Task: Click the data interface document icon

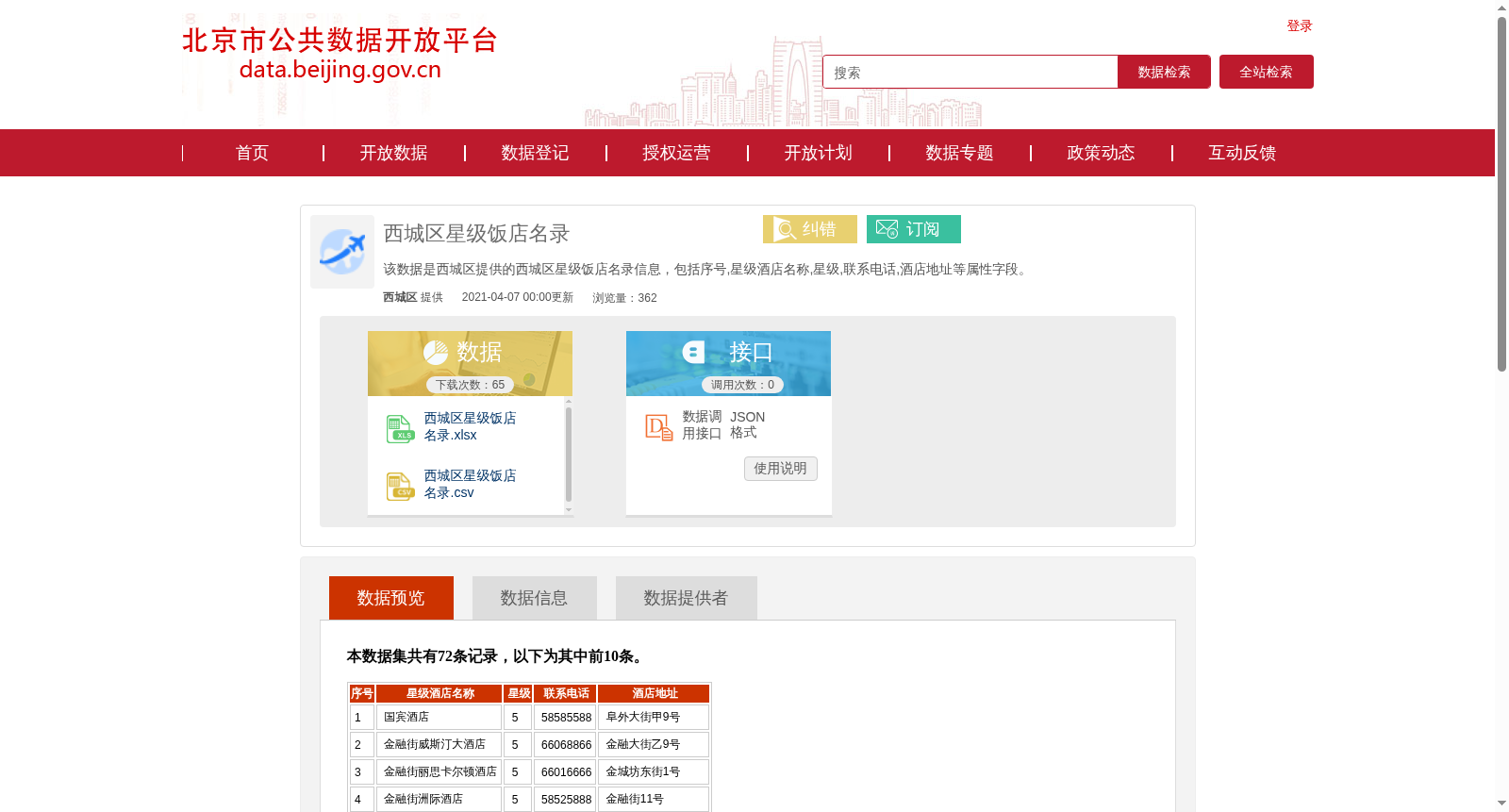Action: (x=658, y=427)
